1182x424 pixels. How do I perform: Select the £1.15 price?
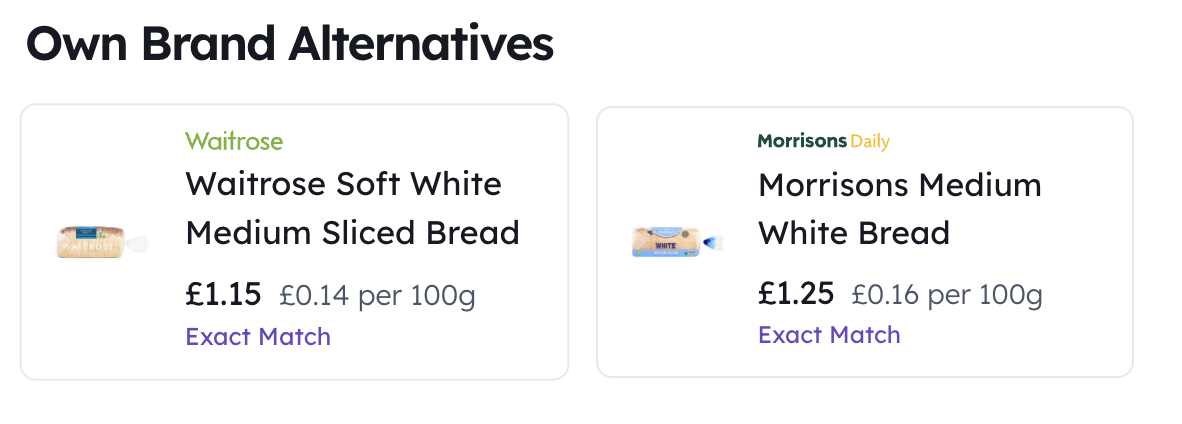pyautogui.click(x=223, y=294)
